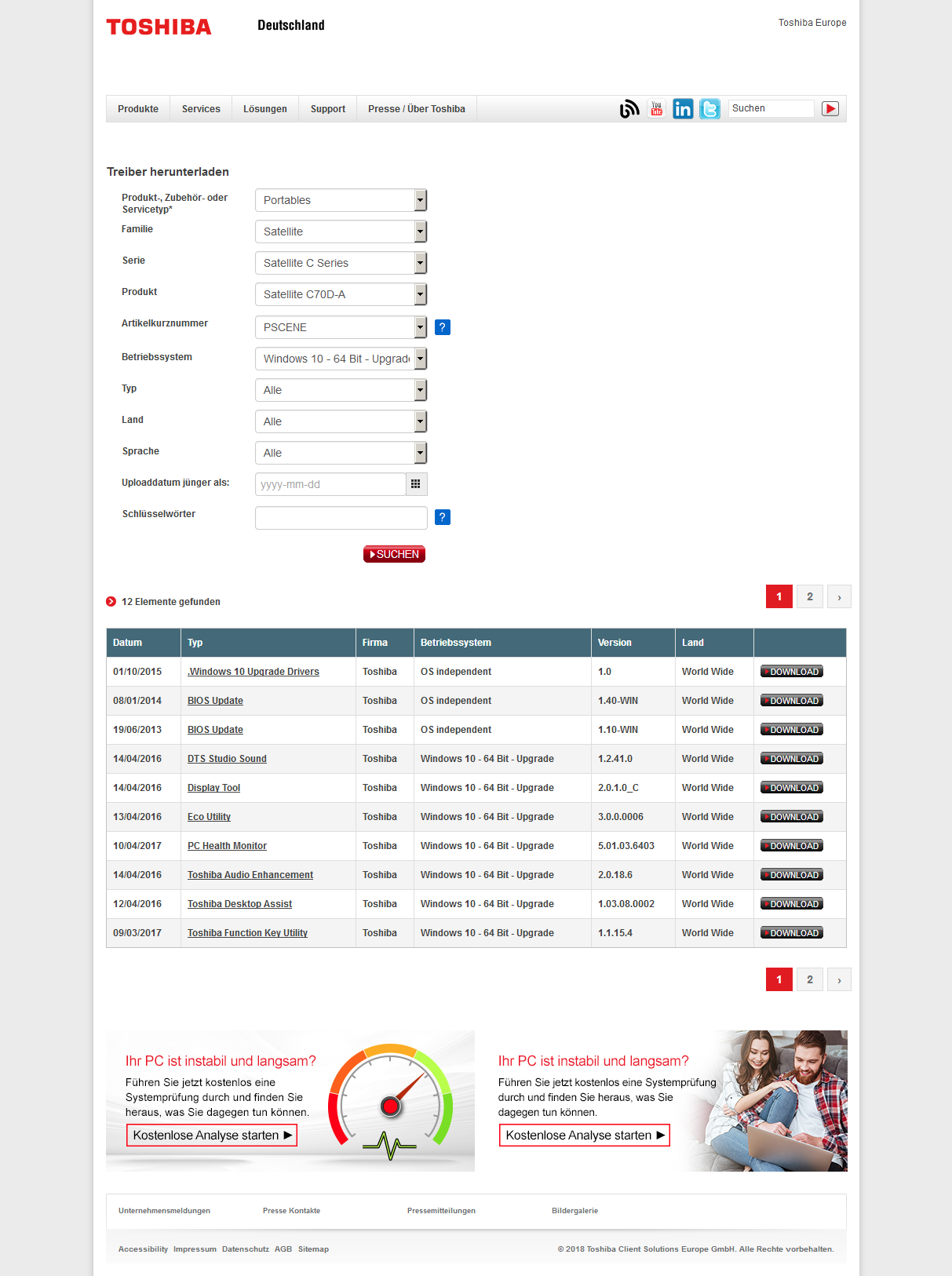Open the Eco Utility link
This screenshot has width=952, height=1276.
click(209, 817)
